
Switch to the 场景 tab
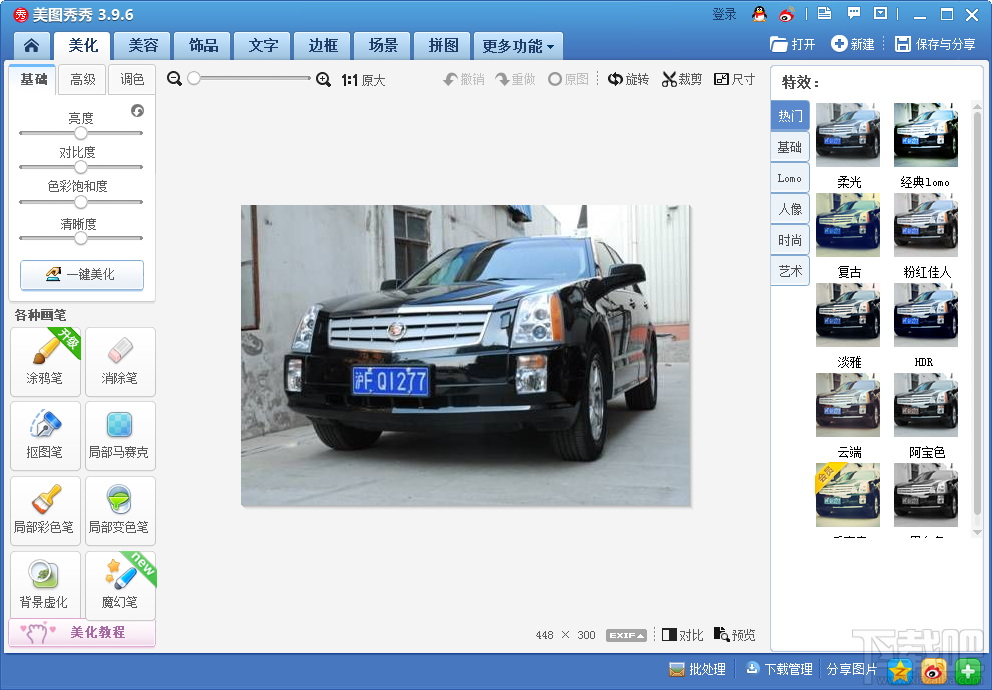pos(383,46)
